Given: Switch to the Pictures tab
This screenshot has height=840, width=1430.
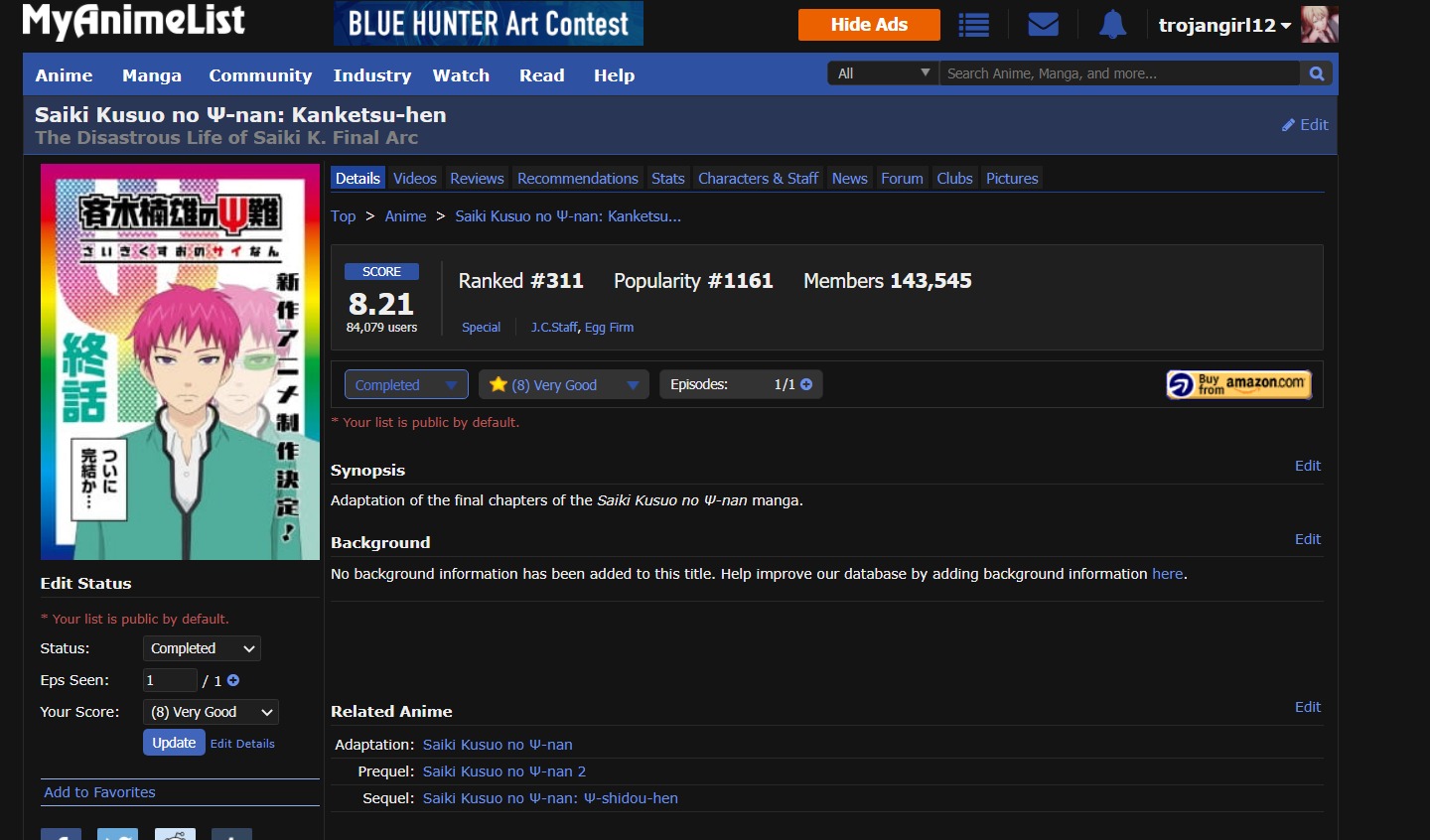Looking at the screenshot, I should pyautogui.click(x=1012, y=179).
